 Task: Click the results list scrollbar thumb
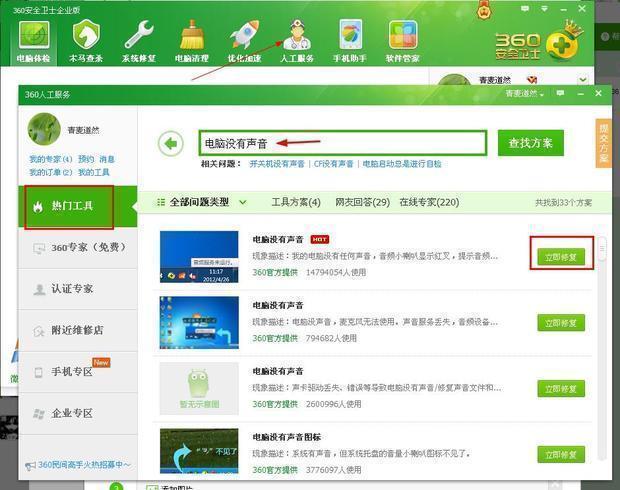(601, 249)
